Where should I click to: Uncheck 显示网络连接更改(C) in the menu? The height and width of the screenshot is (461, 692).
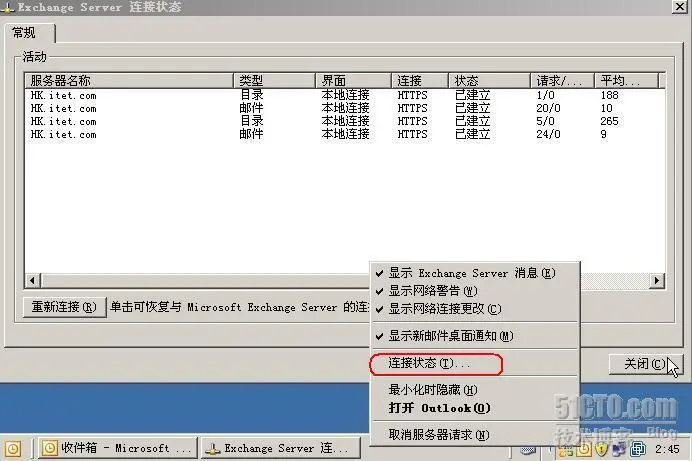[474, 309]
